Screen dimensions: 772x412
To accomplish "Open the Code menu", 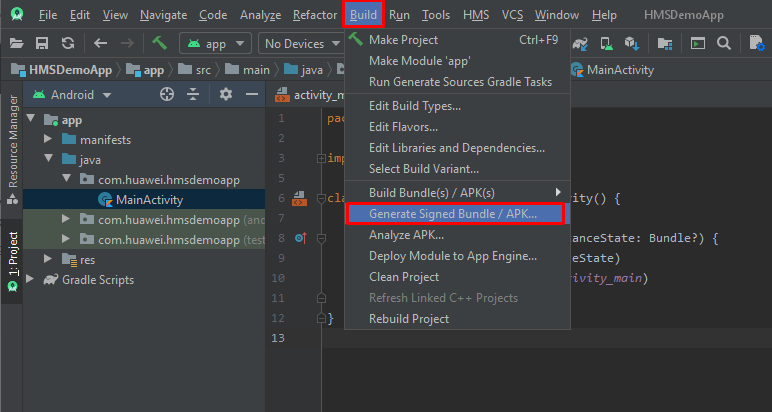I will click(213, 15).
